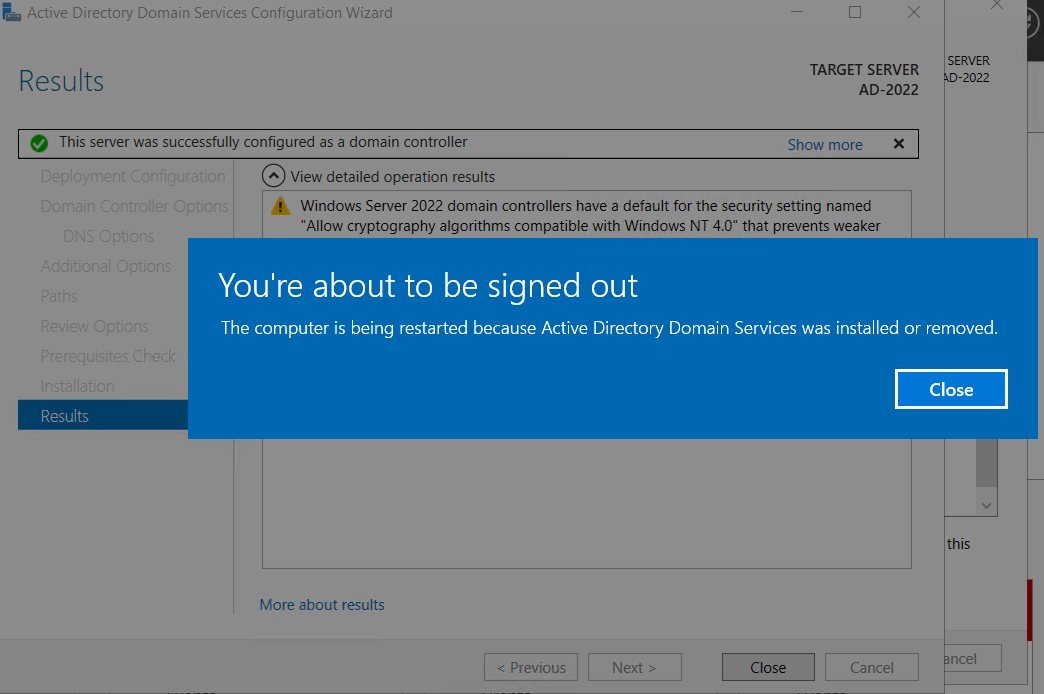
Task: Select Prerequisites Check in the sidebar
Action: coord(108,356)
